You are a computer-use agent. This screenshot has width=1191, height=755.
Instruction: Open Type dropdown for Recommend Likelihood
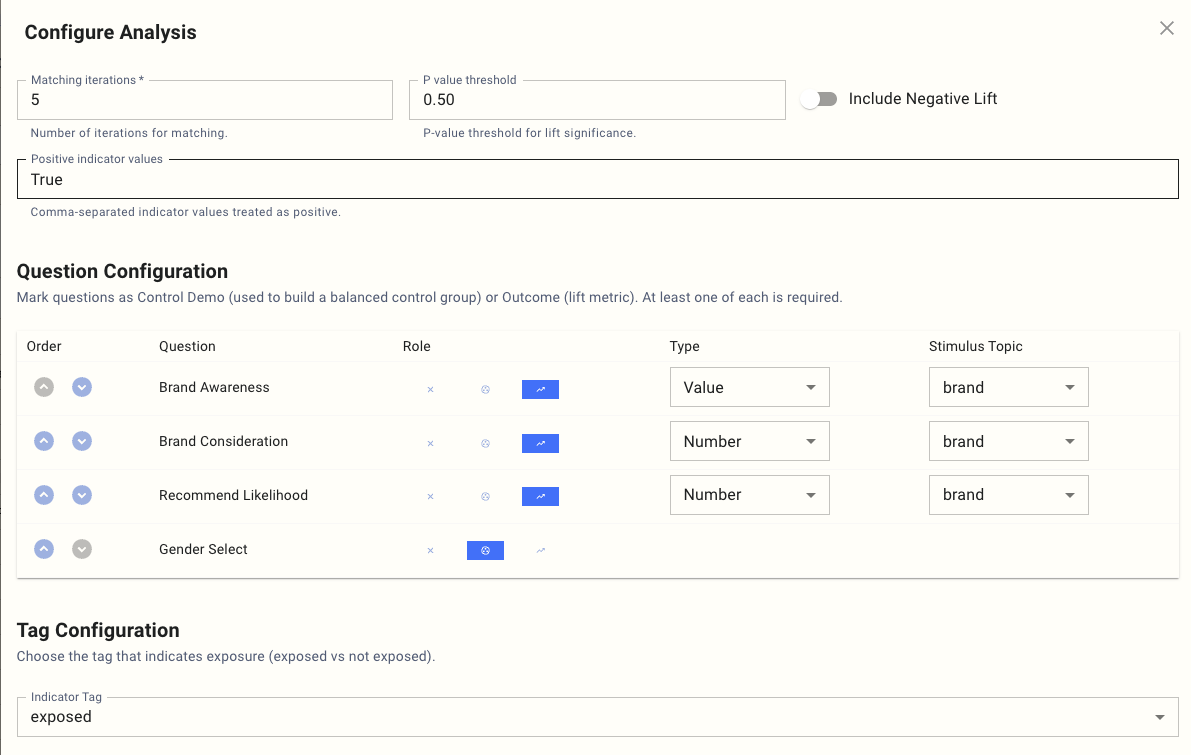point(749,495)
